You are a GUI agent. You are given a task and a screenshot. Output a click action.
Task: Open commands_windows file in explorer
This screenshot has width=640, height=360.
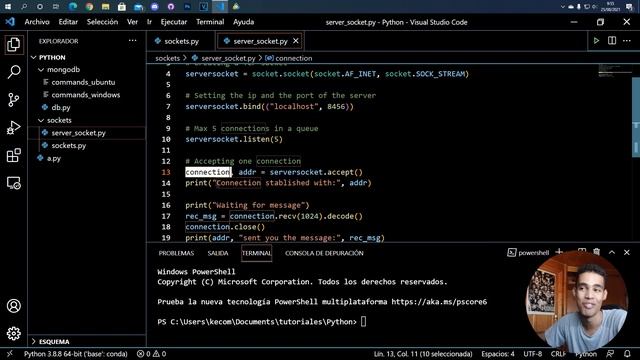click(x=87, y=95)
